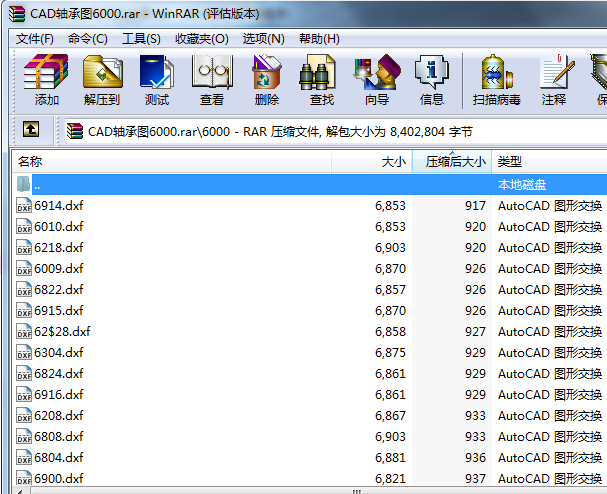This screenshot has height=494, width=607.
Task: Click packed size 937
Action: click(x=475, y=479)
